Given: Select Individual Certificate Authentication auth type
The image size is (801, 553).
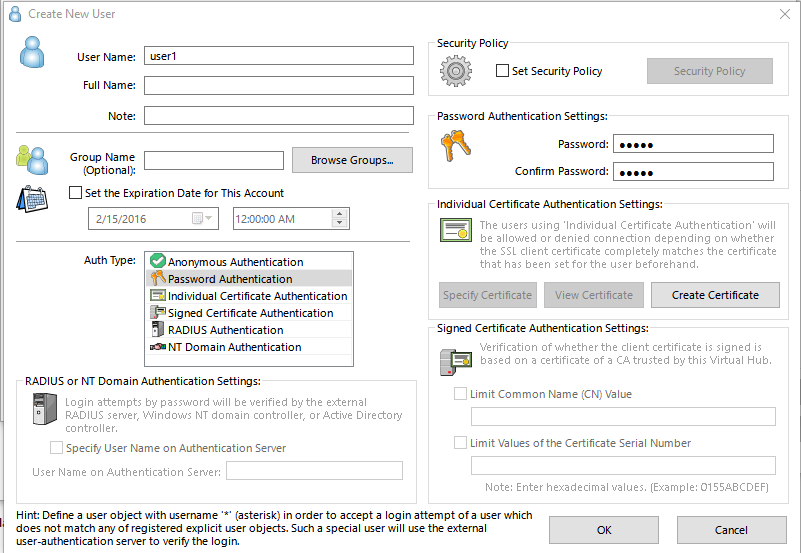Looking at the screenshot, I should click(x=249, y=296).
